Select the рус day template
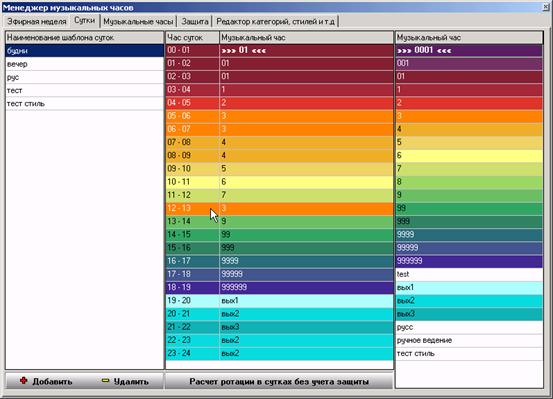 point(85,77)
